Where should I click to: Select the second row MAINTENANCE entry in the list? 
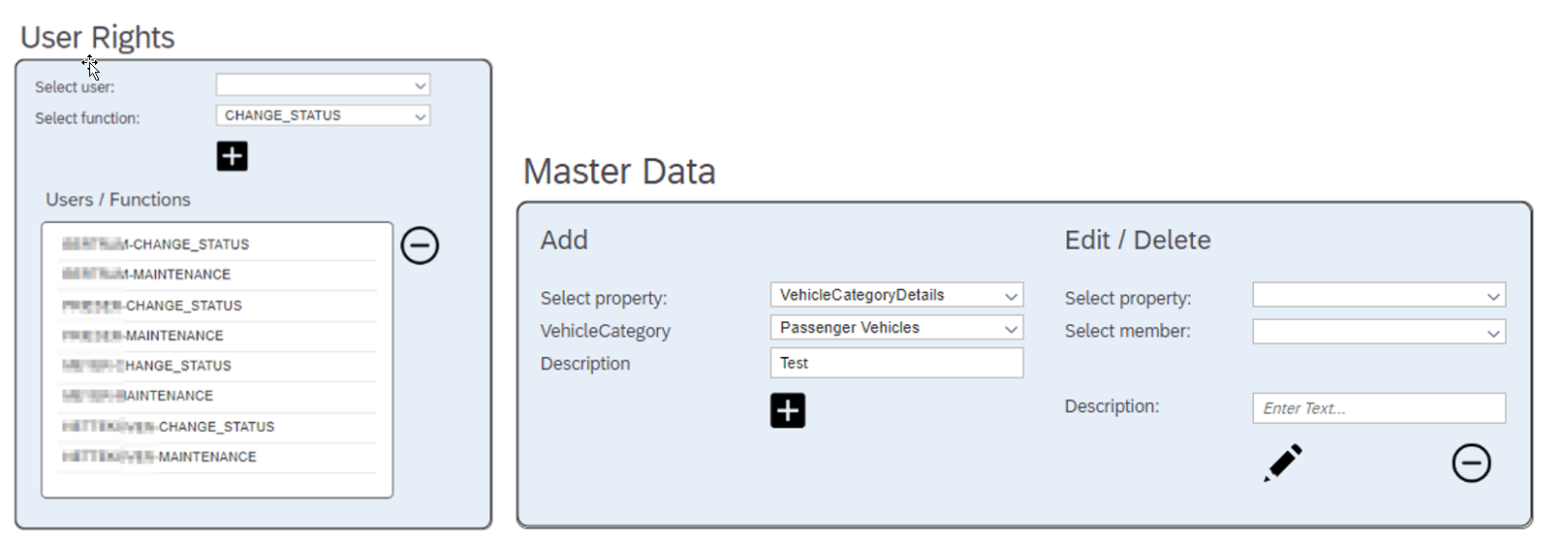[x=217, y=274]
